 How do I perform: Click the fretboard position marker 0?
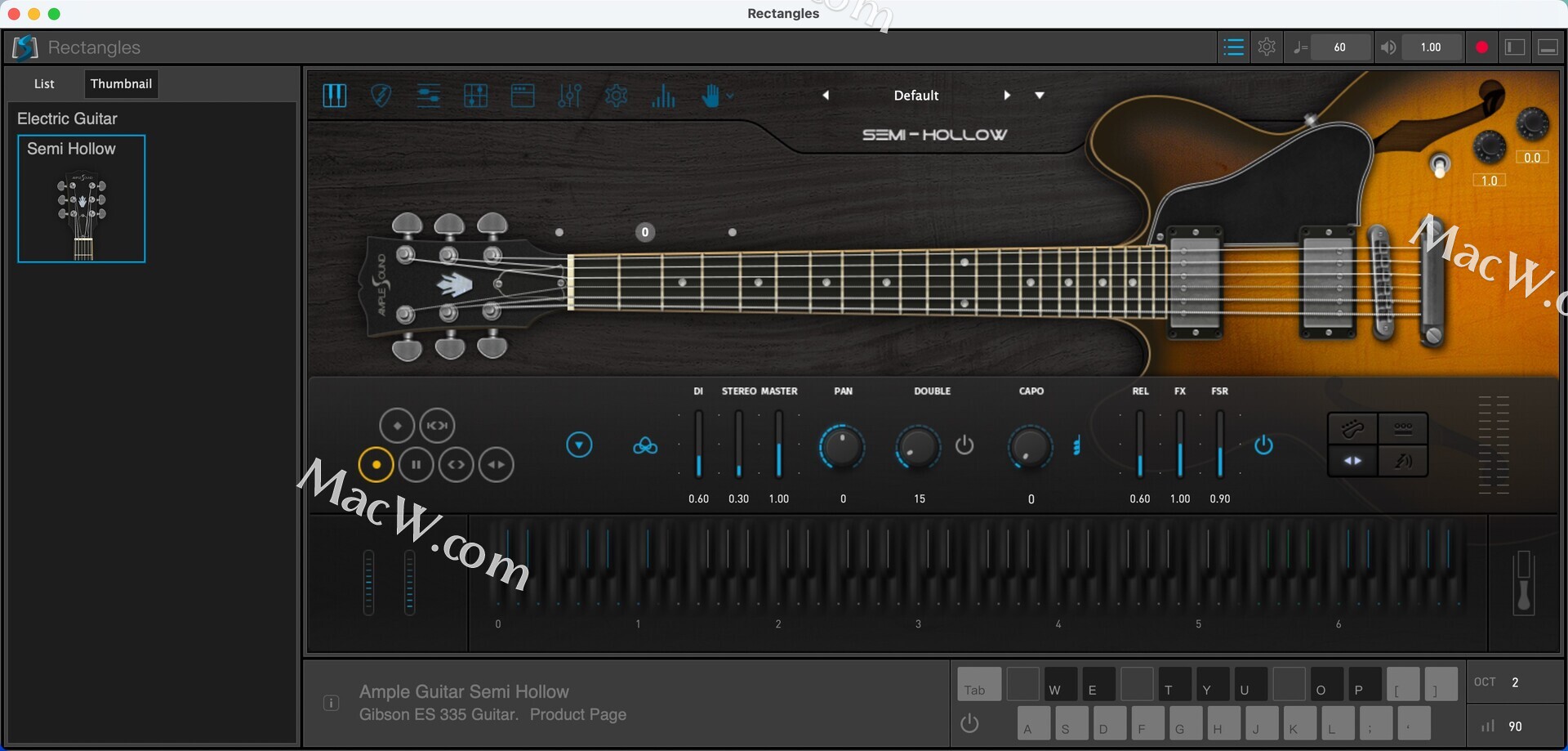(x=645, y=232)
